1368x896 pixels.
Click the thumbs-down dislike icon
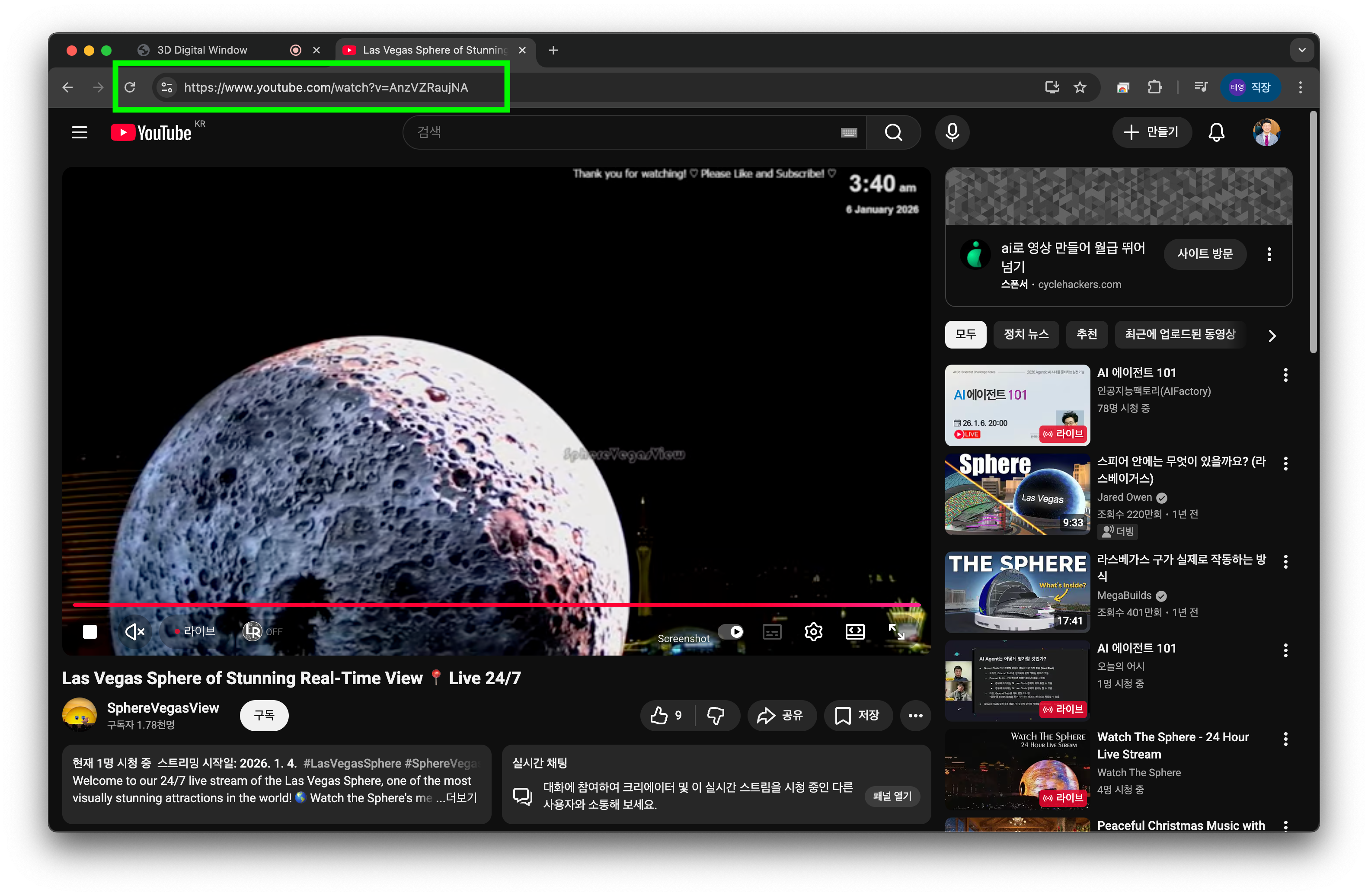716,716
